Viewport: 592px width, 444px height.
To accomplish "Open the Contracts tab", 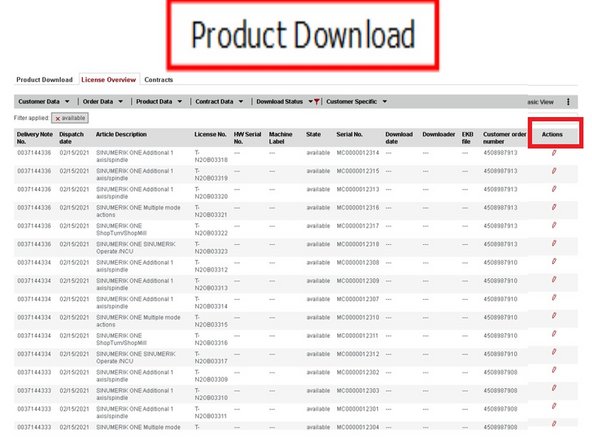I will pos(159,80).
